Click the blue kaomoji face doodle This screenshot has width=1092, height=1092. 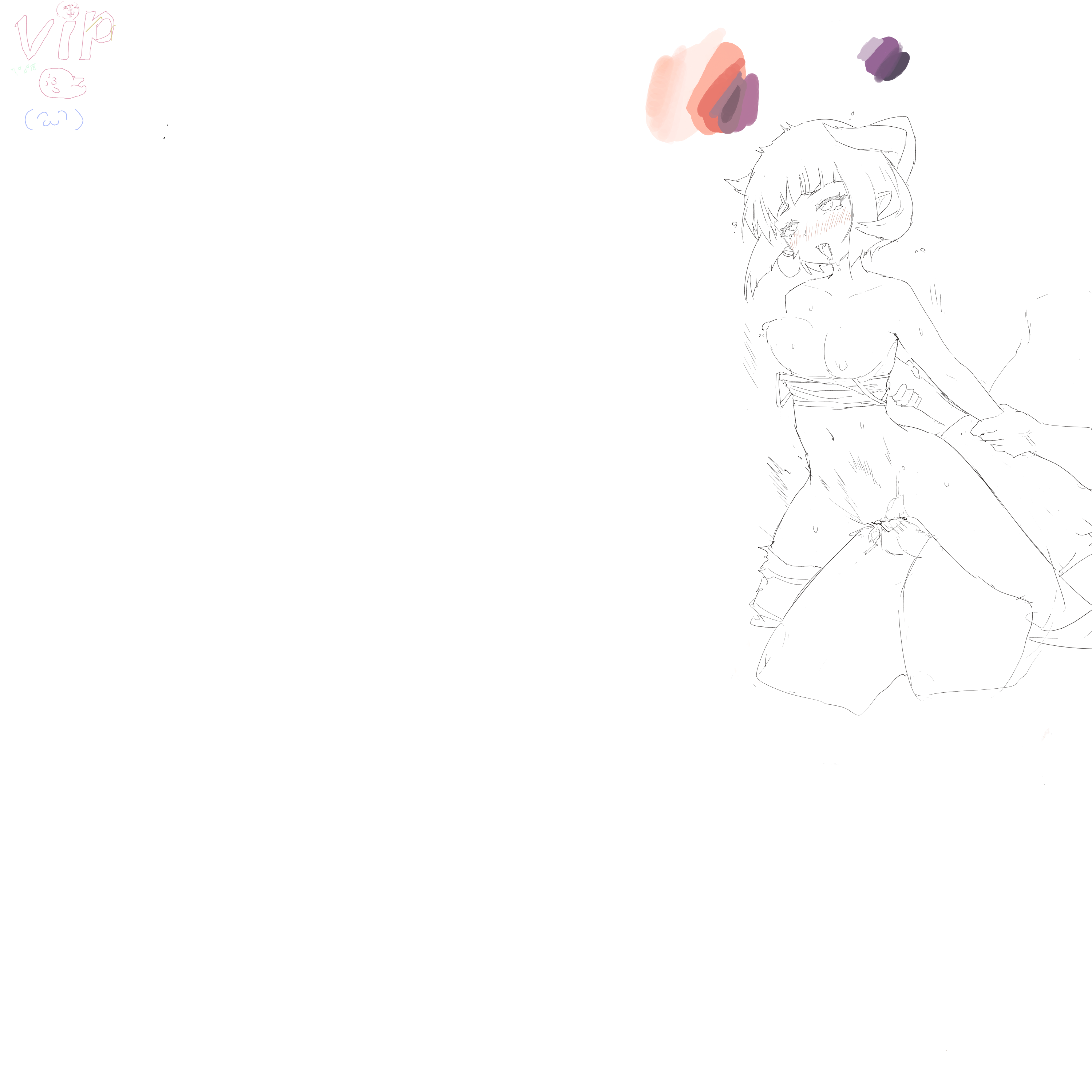pos(54,120)
